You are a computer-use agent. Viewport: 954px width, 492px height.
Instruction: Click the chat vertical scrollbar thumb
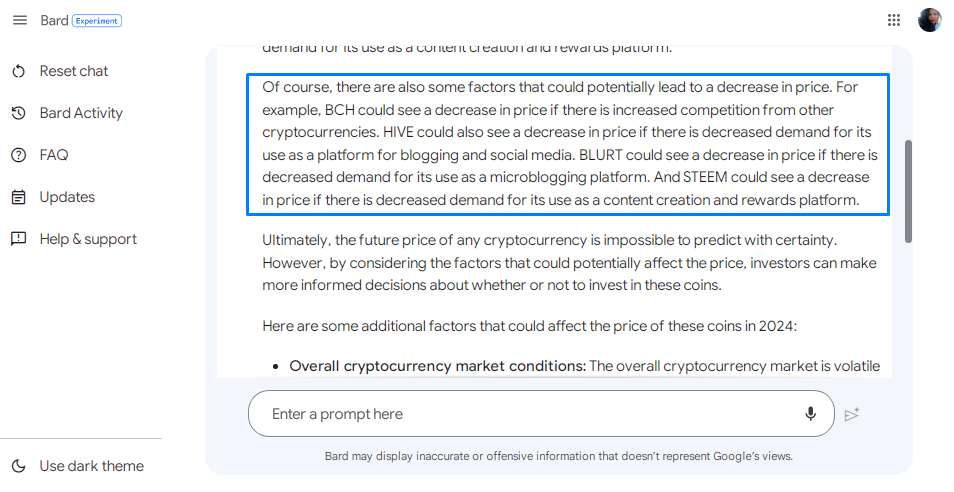(908, 192)
